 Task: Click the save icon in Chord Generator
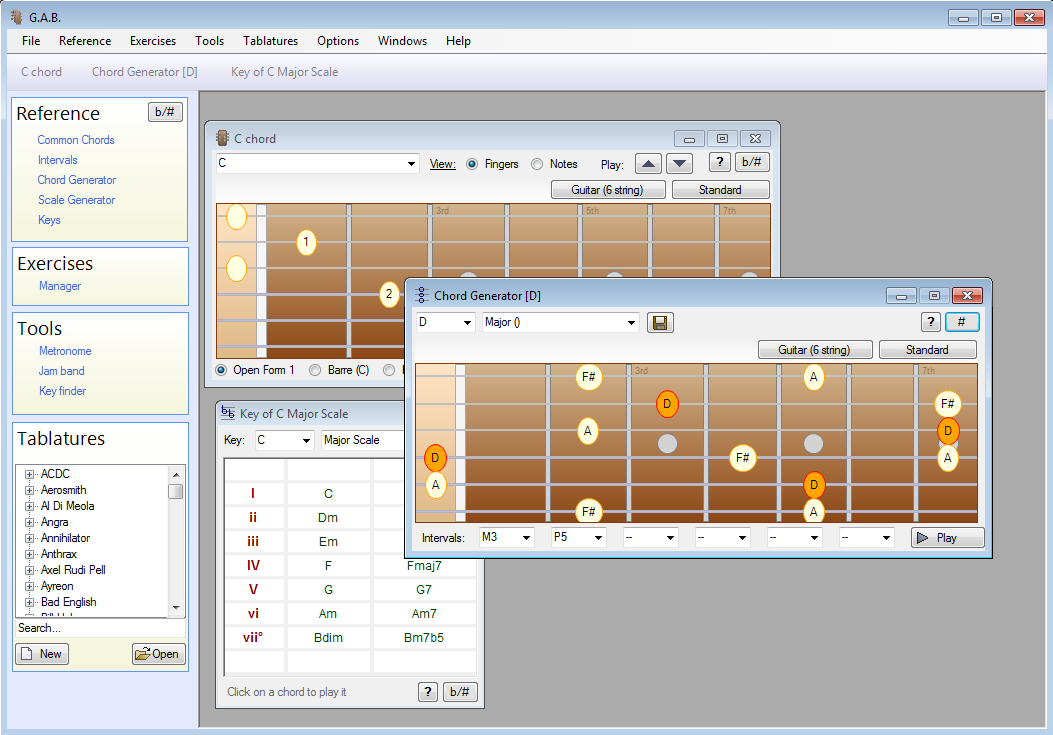click(x=659, y=322)
